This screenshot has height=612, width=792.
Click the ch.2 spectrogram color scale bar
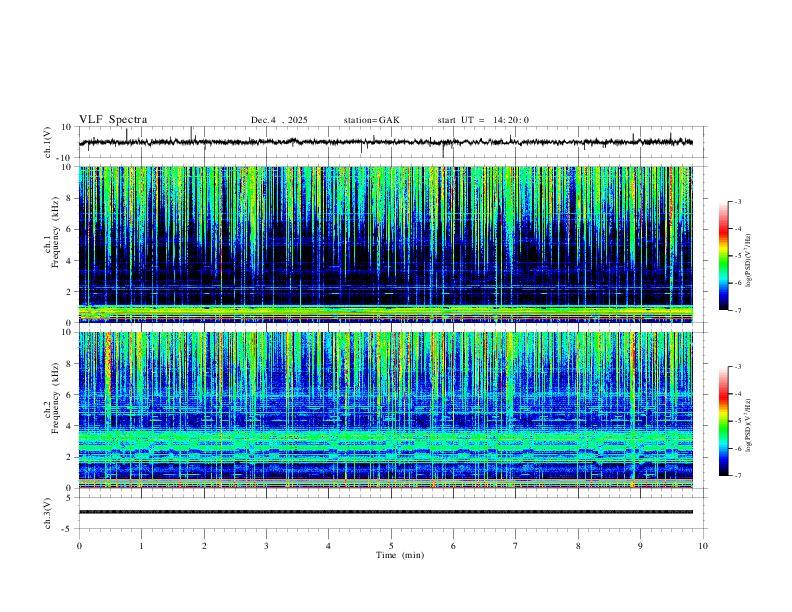pyautogui.click(x=723, y=421)
